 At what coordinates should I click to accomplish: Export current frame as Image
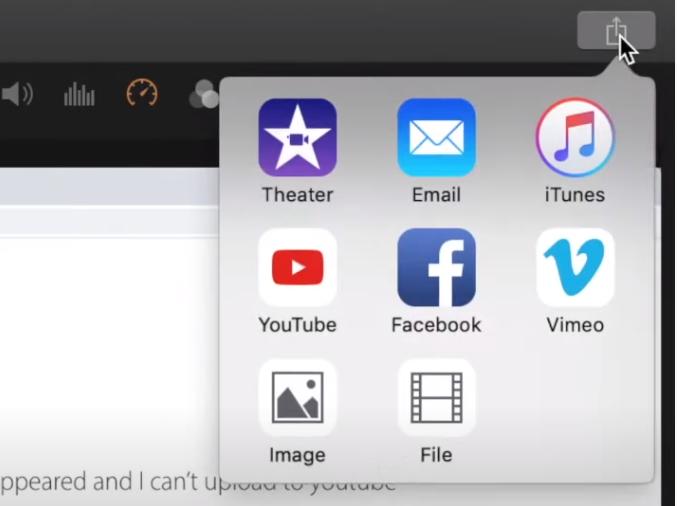coord(297,398)
